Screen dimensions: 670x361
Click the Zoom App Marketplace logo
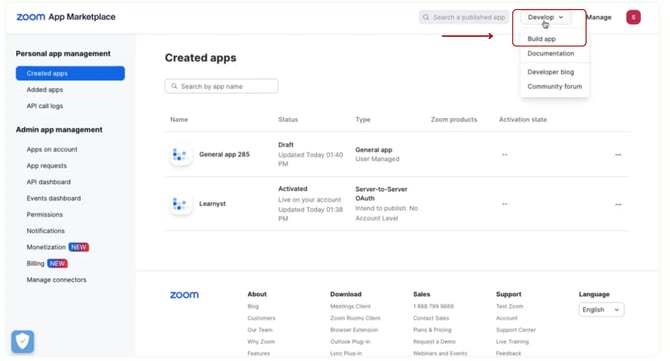[66, 17]
